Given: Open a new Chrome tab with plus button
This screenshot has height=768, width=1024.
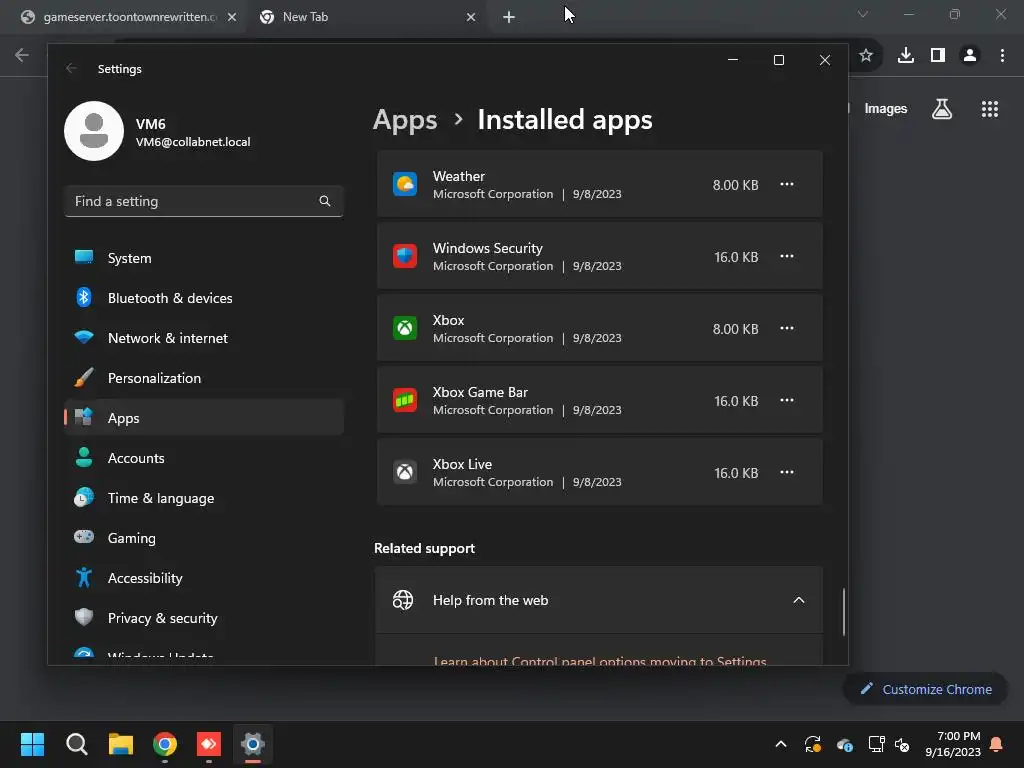Looking at the screenshot, I should point(509,17).
